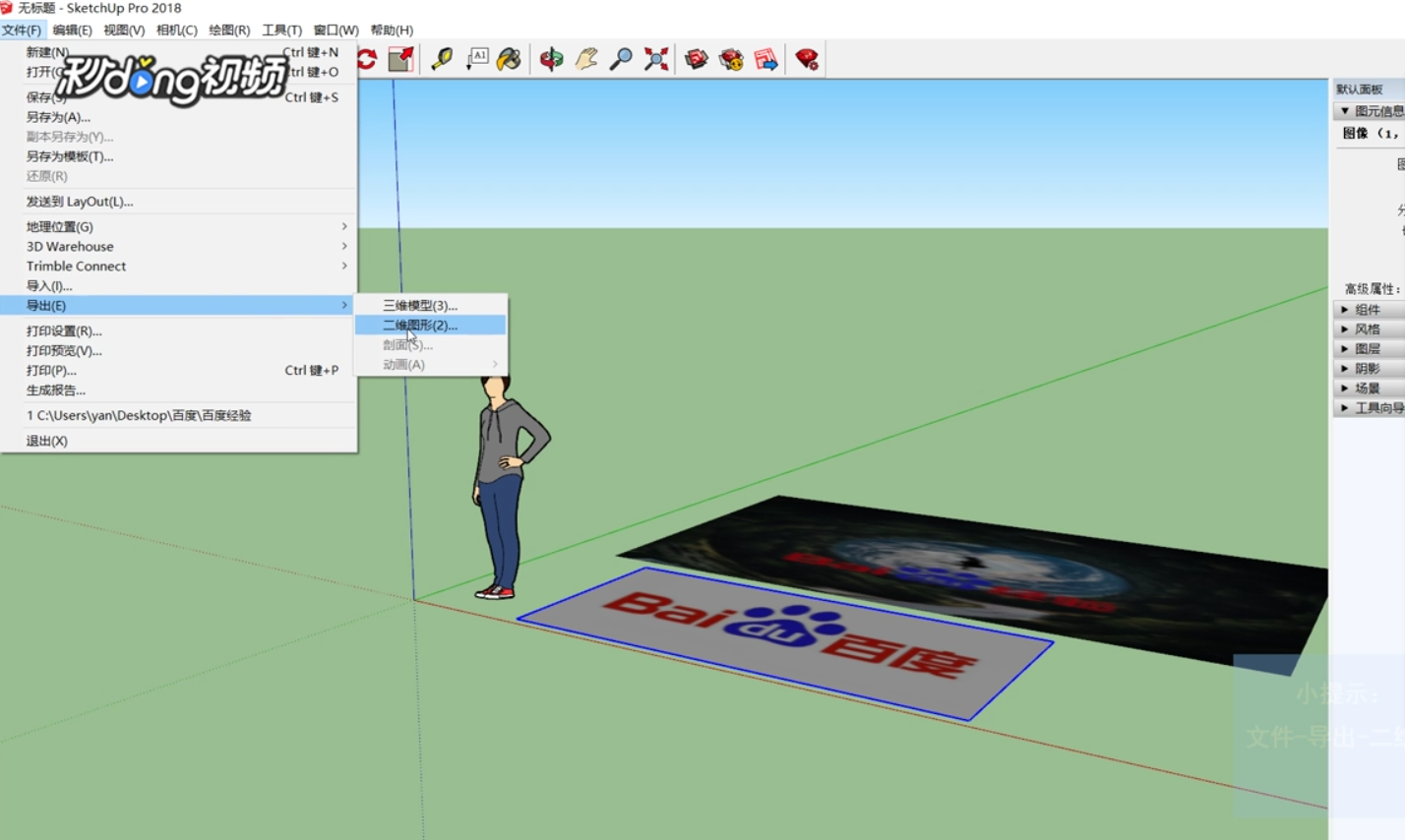Collapse the 图元信息 panel
This screenshot has width=1405, height=840.
point(1370,111)
